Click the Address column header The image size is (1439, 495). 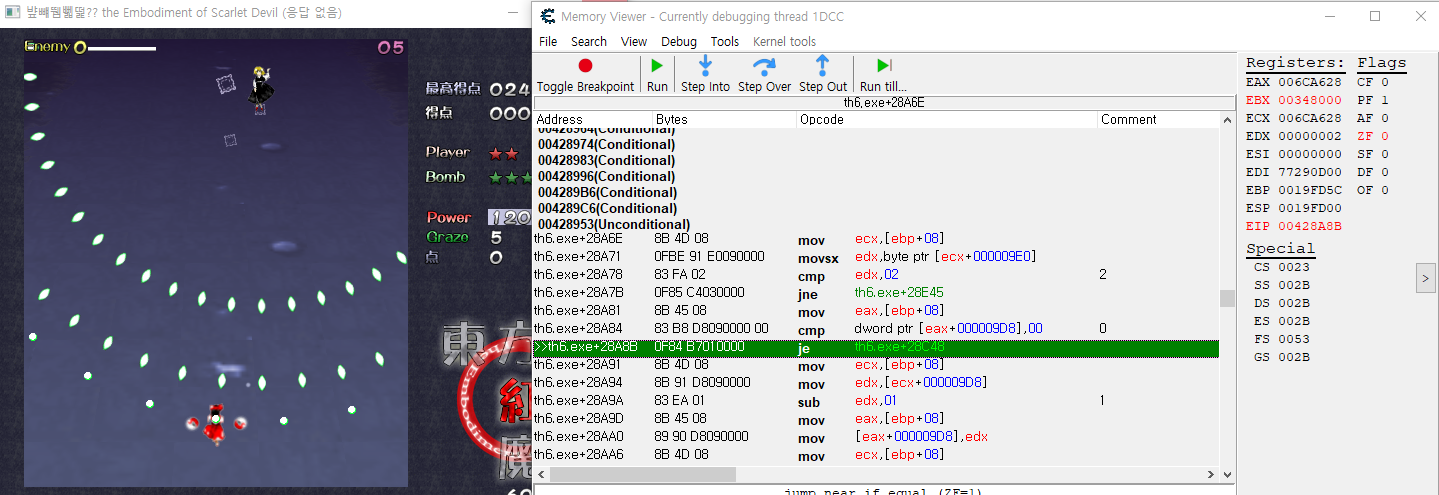[593, 119]
